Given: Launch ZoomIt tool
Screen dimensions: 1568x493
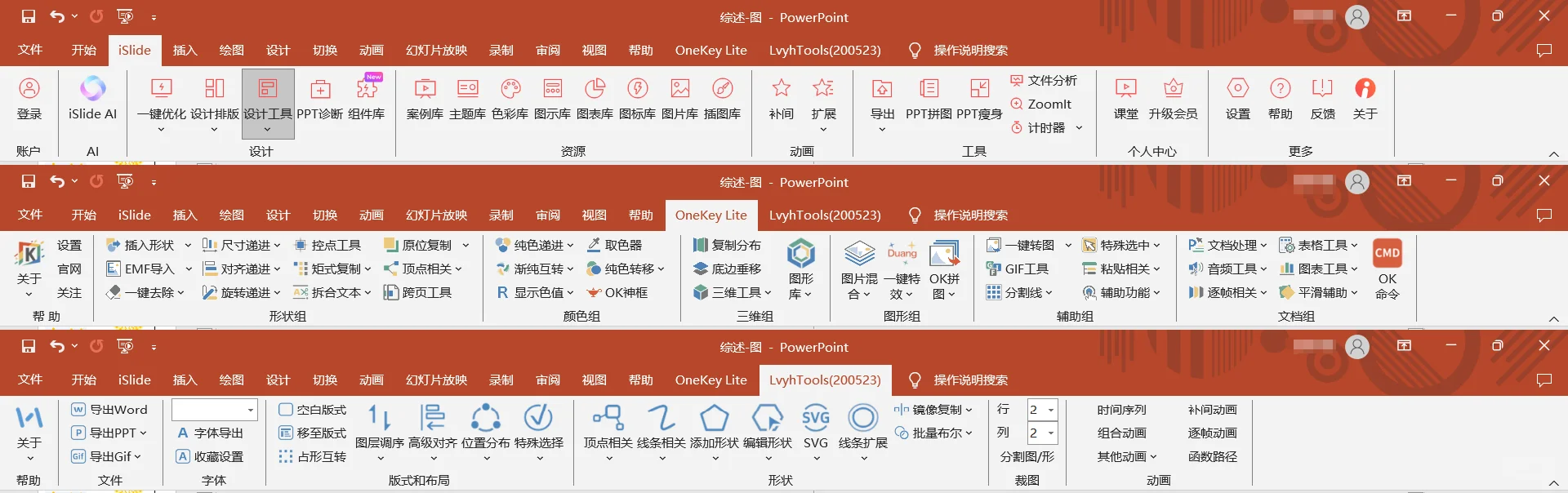Looking at the screenshot, I should pyautogui.click(x=1040, y=104).
